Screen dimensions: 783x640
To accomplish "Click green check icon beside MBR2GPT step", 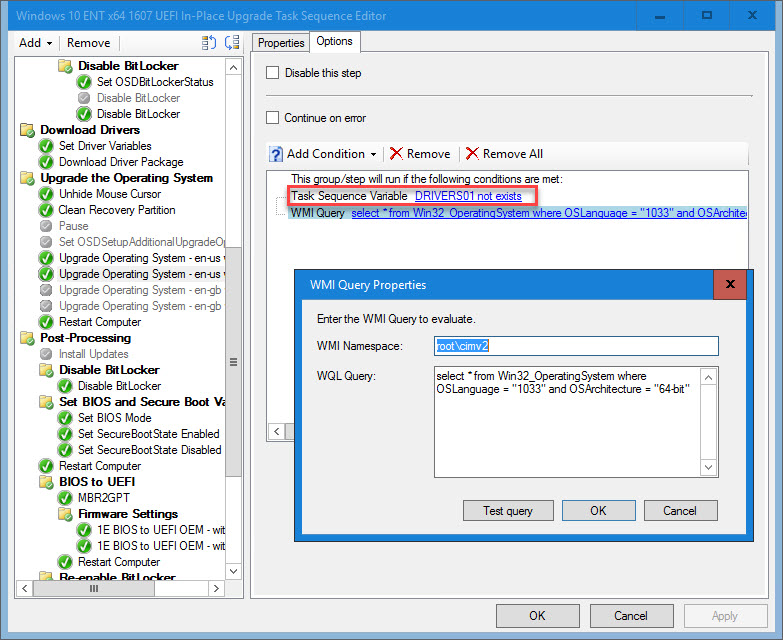I will [65, 498].
